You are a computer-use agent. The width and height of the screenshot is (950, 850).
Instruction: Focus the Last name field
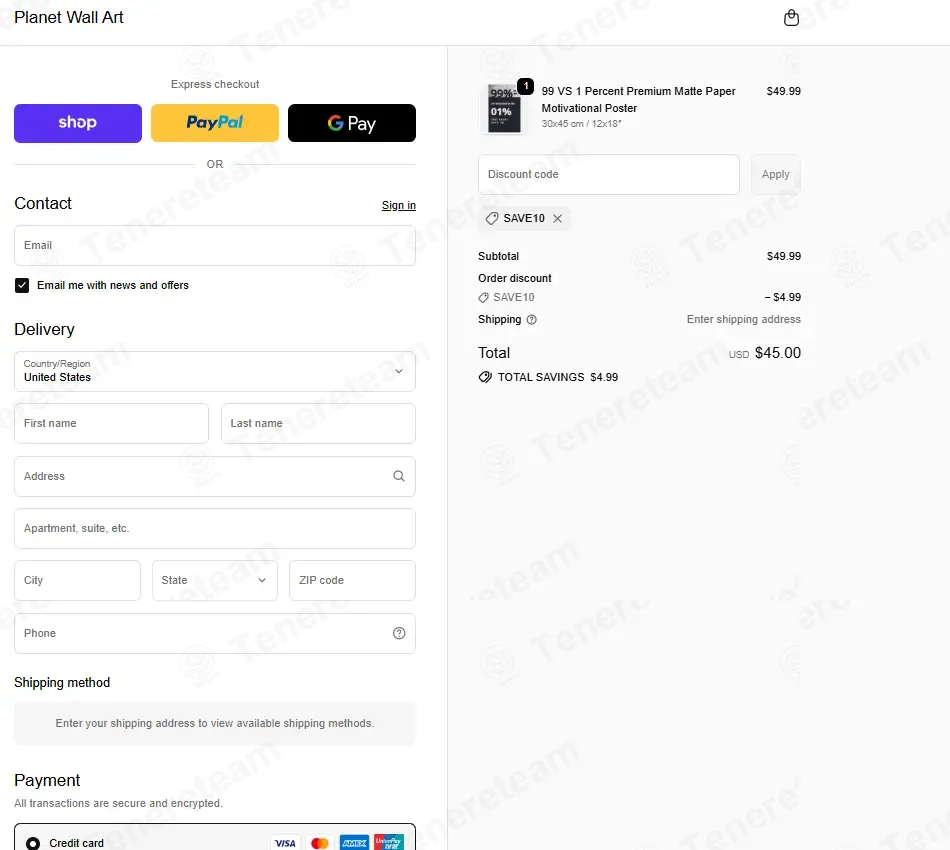pos(318,423)
